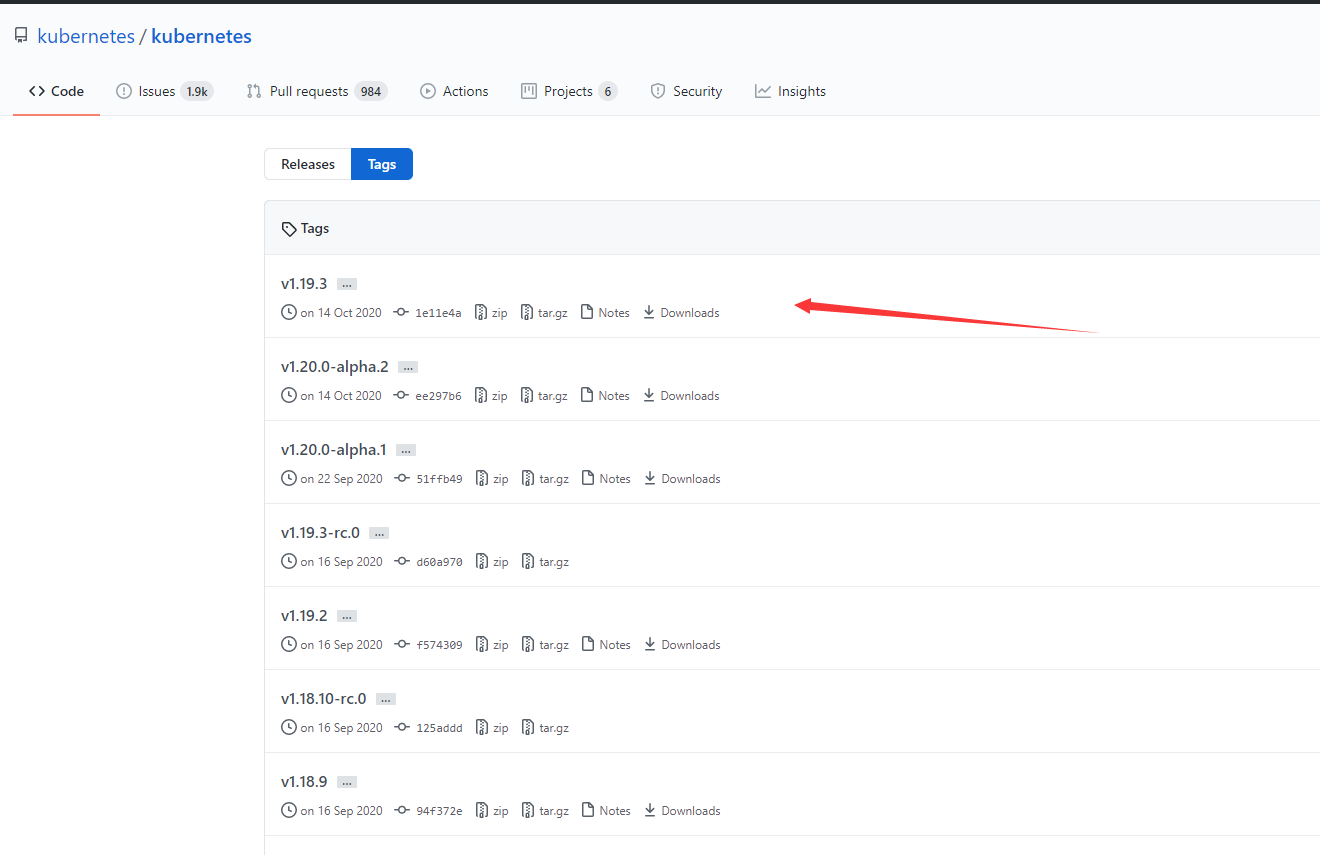Open Downloads for v1.19.3
Screen dimensions: 1320x855
(681, 313)
